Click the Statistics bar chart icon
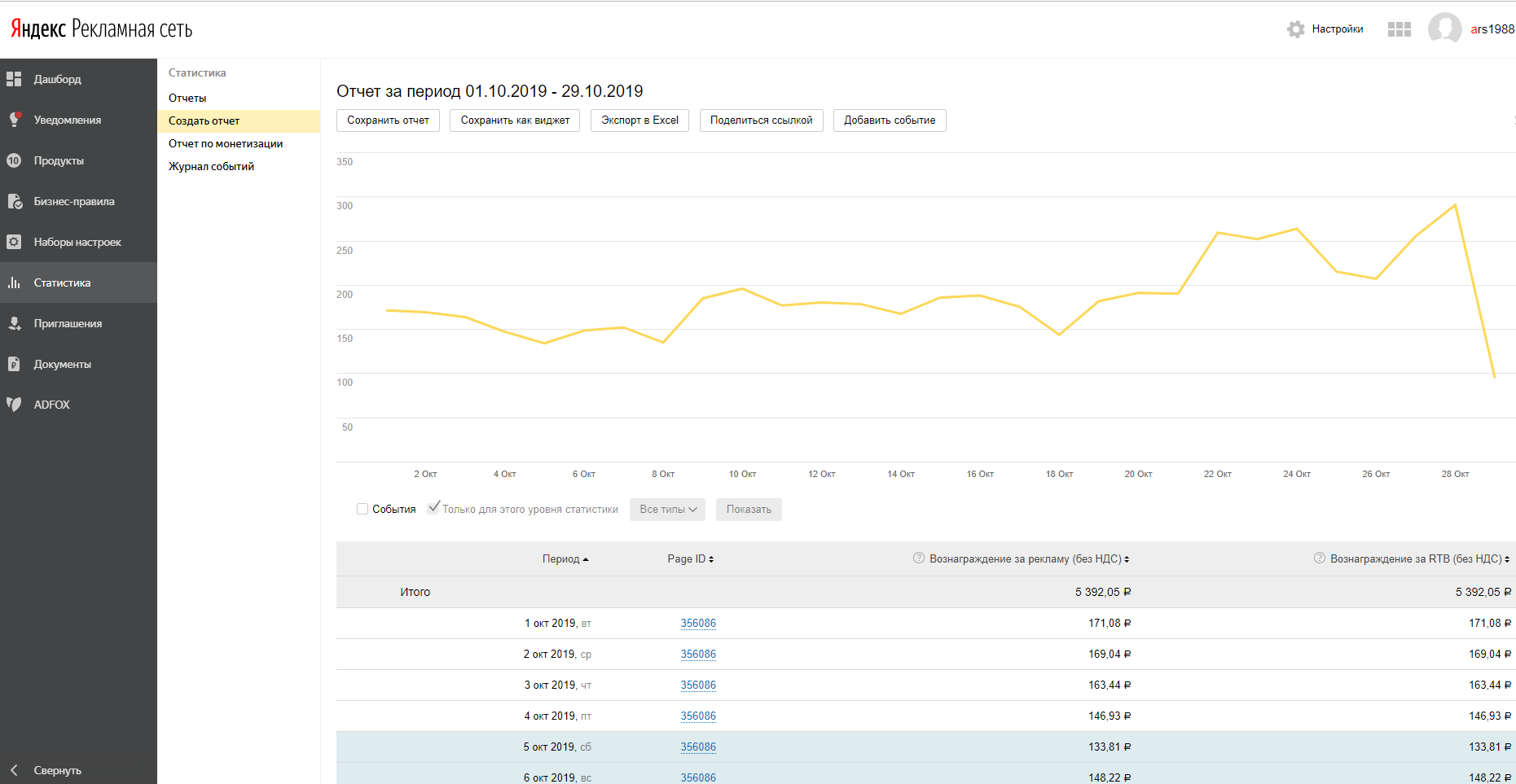The width and height of the screenshot is (1516, 784). pos(14,283)
